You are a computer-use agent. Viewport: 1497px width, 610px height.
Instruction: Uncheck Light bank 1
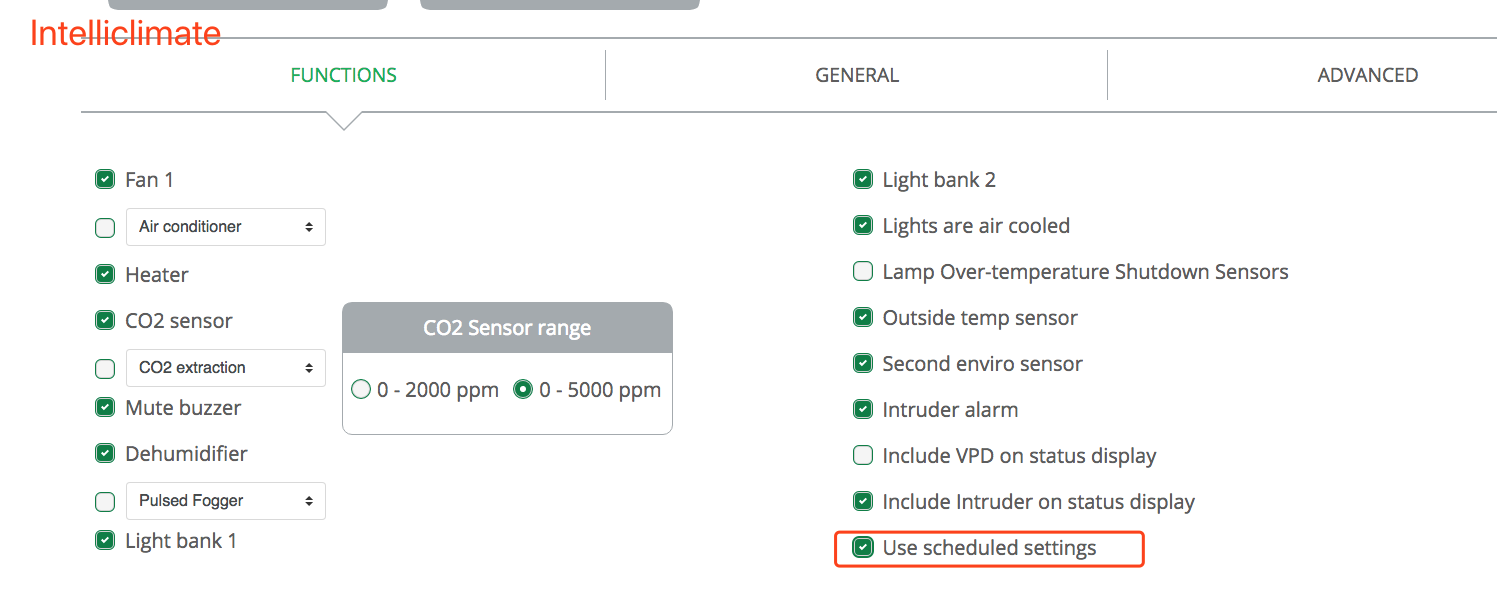(x=105, y=540)
